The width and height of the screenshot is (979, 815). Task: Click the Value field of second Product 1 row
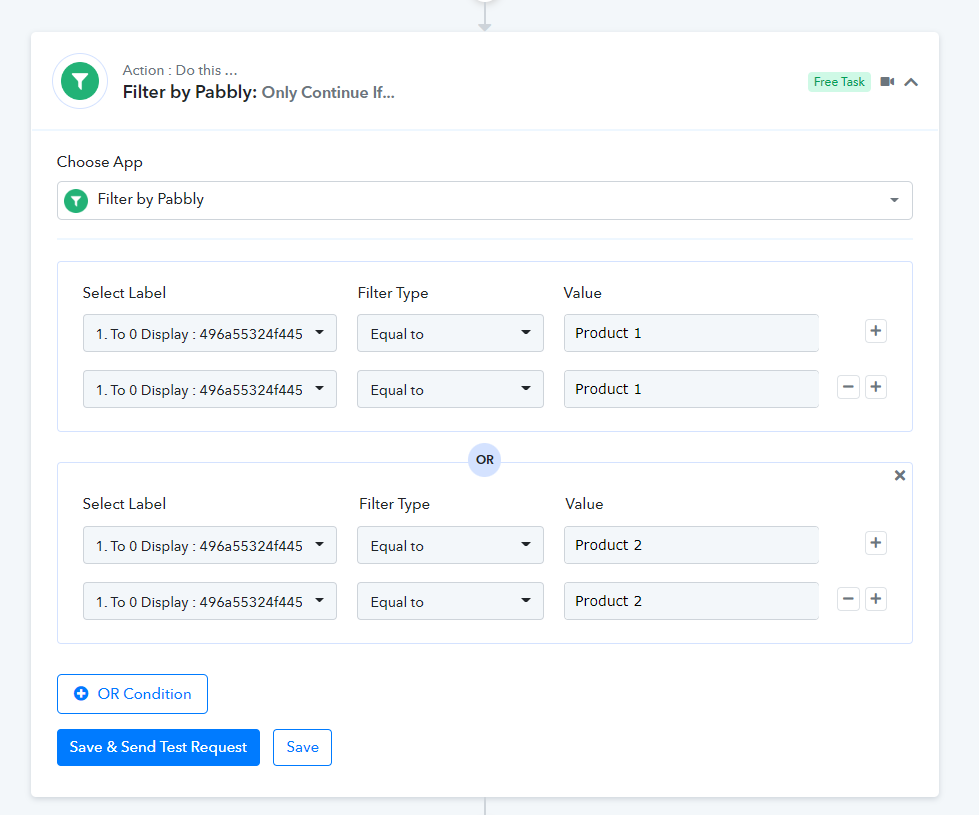(x=691, y=389)
